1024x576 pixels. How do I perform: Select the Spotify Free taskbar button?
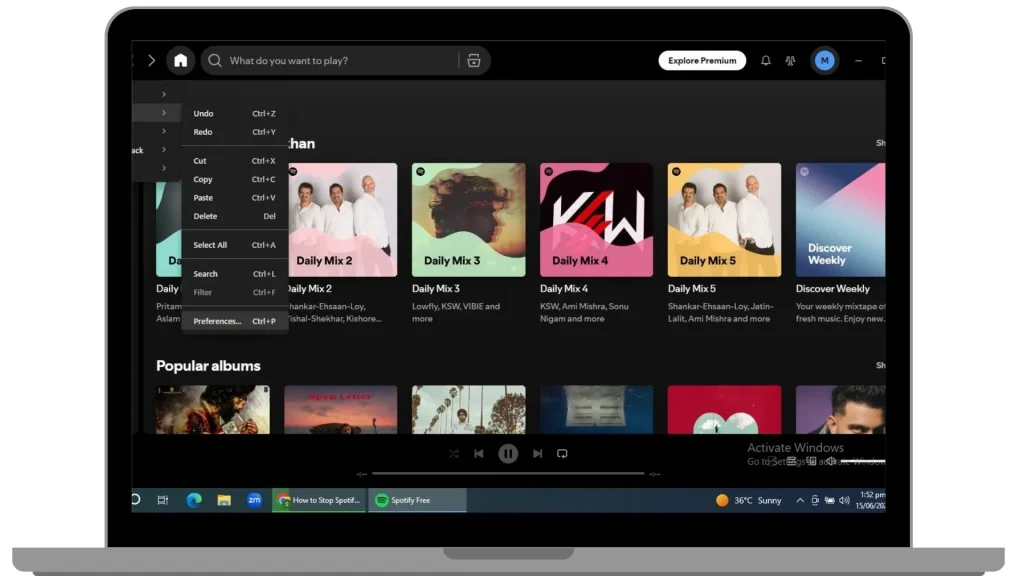click(x=417, y=500)
